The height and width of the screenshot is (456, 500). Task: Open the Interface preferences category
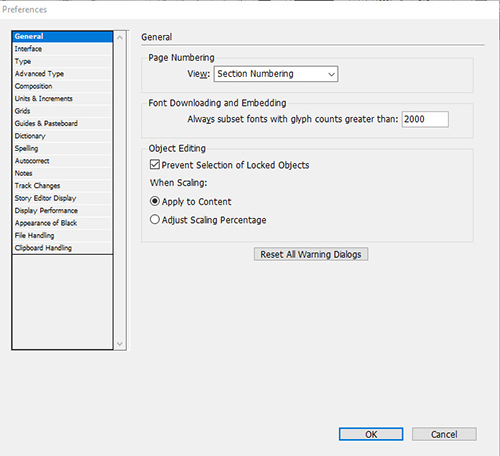click(62, 49)
